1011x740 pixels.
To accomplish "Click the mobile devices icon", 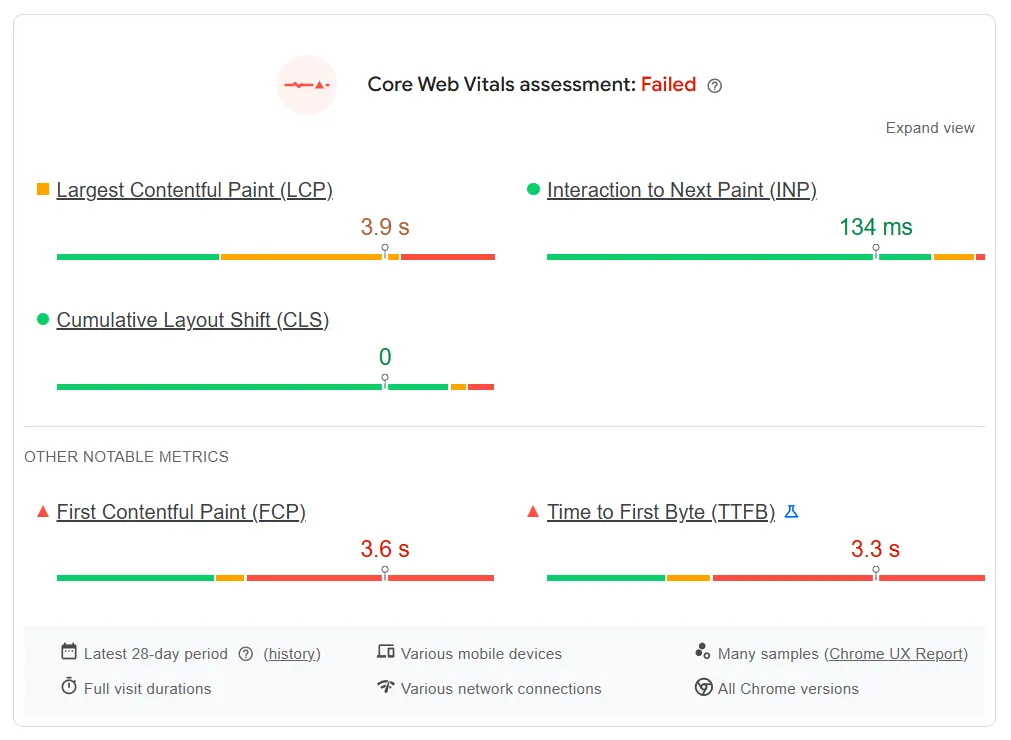I will pyautogui.click(x=386, y=652).
